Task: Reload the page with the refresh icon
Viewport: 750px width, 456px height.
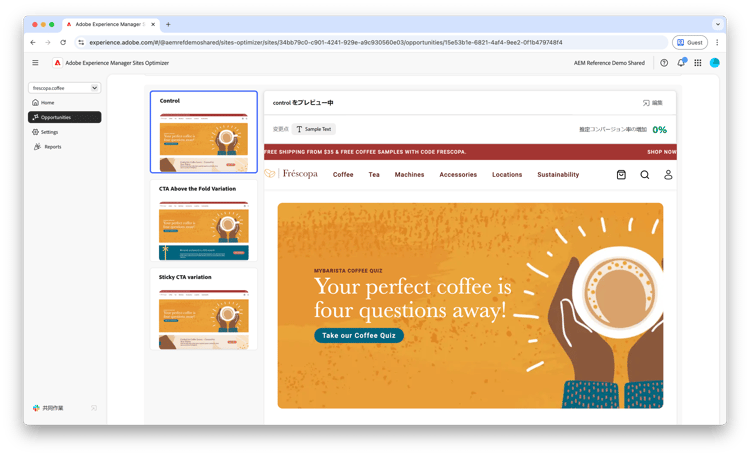Action: (x=63, y=42)
